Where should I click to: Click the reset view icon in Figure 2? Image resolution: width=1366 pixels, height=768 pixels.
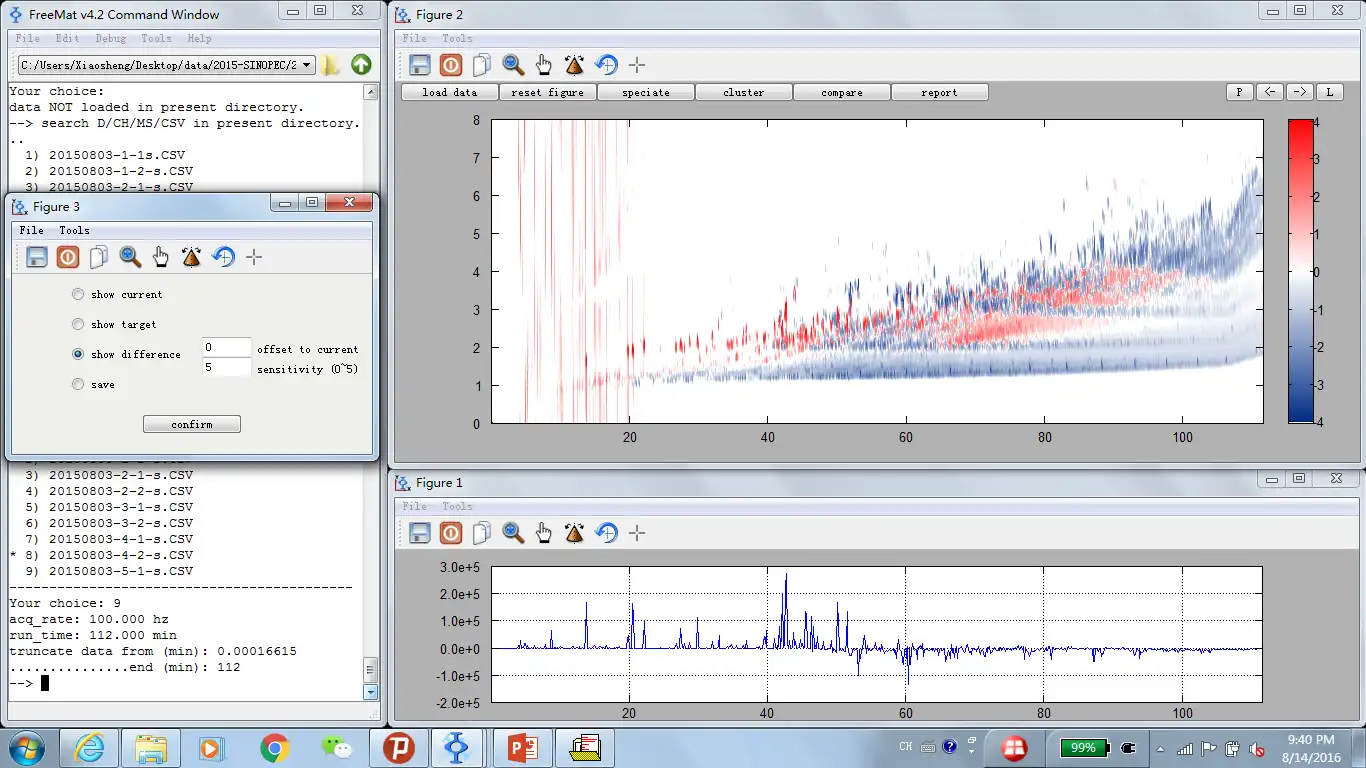(606, 65)
